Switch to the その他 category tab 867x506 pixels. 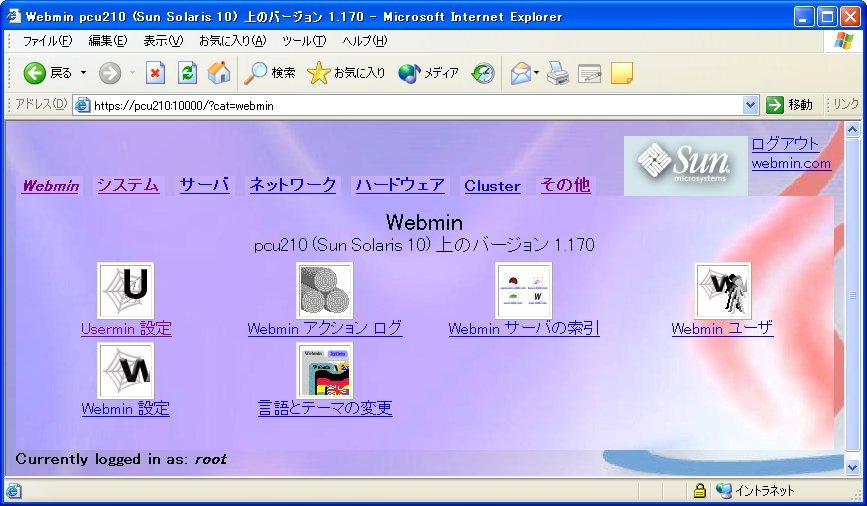click(565, 185)
